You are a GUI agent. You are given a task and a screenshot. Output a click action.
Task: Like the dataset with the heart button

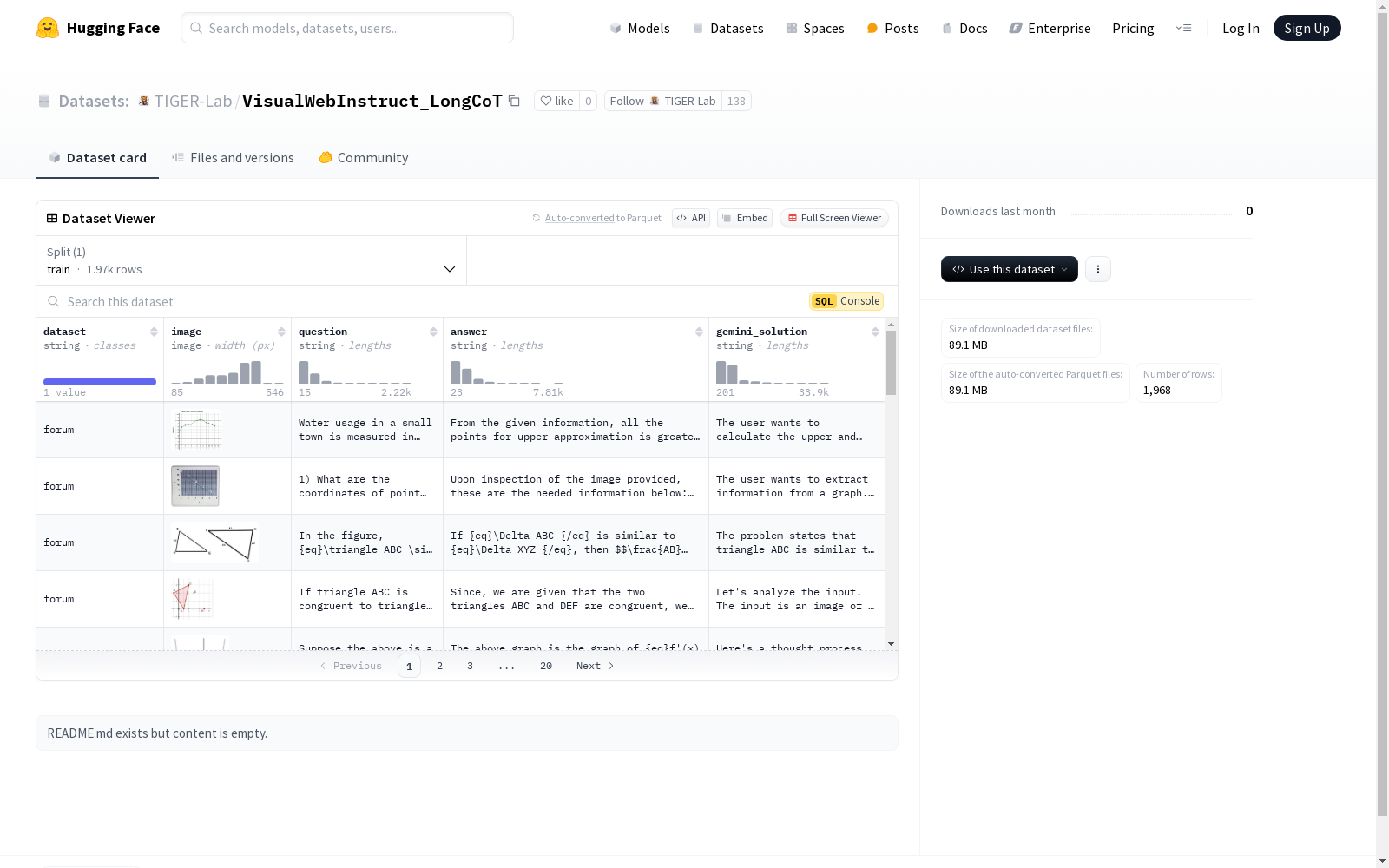[556, 101]
